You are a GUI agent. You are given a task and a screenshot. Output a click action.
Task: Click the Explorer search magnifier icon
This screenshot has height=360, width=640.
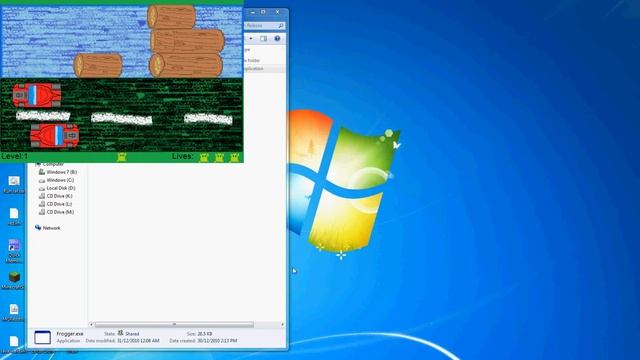click(281, 26)
